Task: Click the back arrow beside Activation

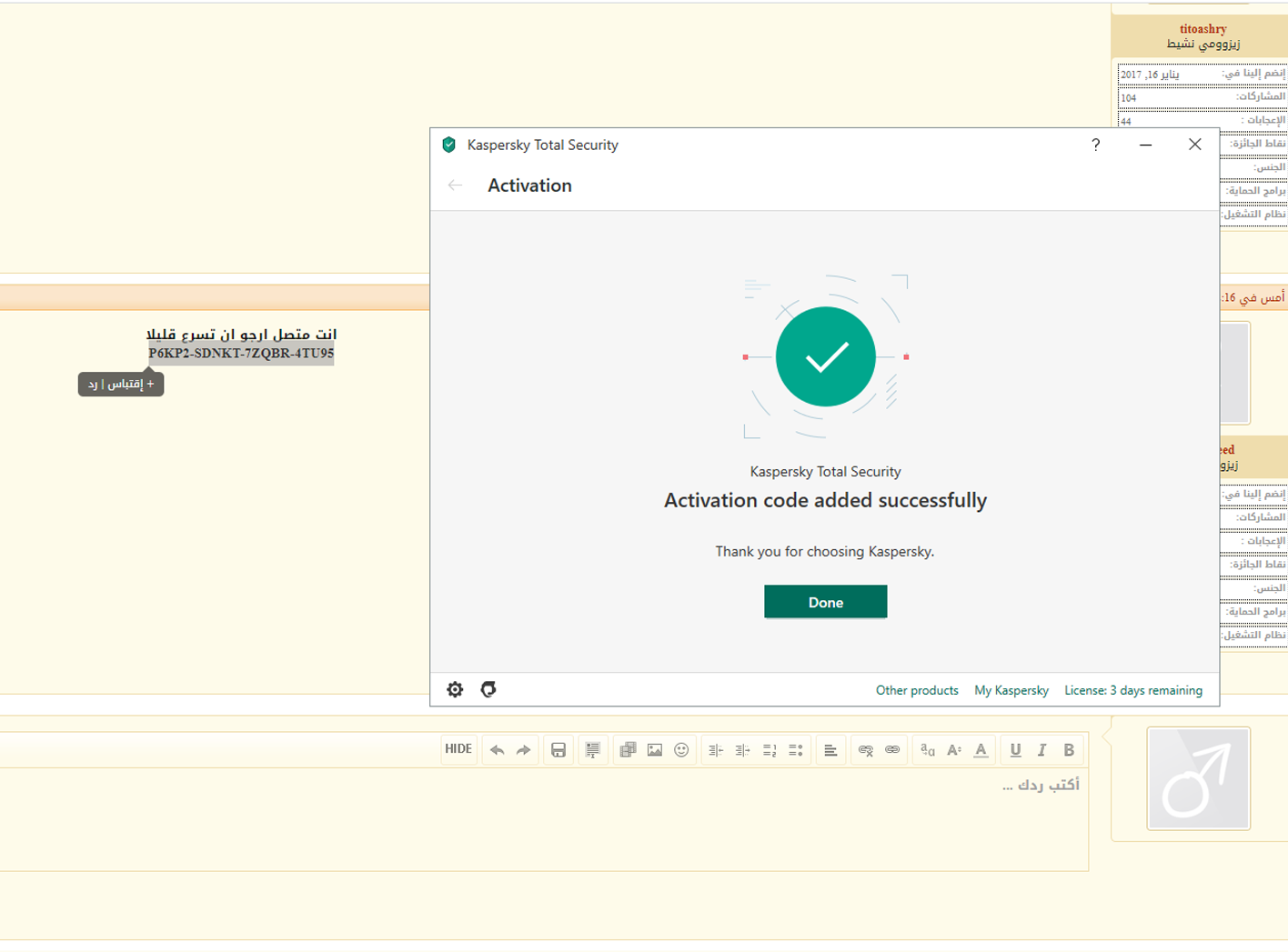Action: pos(455,185)
